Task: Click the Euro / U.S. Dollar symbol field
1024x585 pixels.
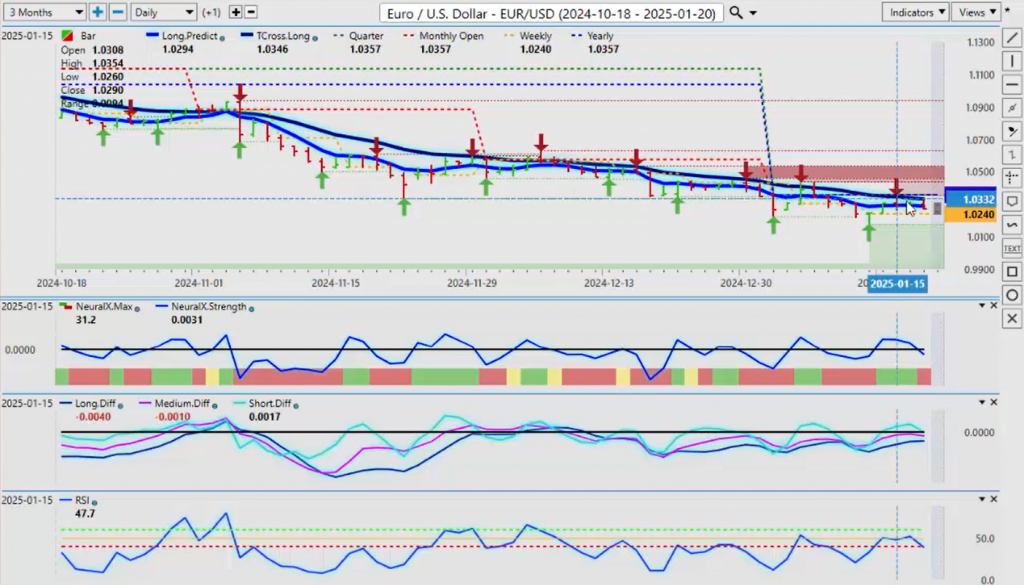Action: coord(552,12)
